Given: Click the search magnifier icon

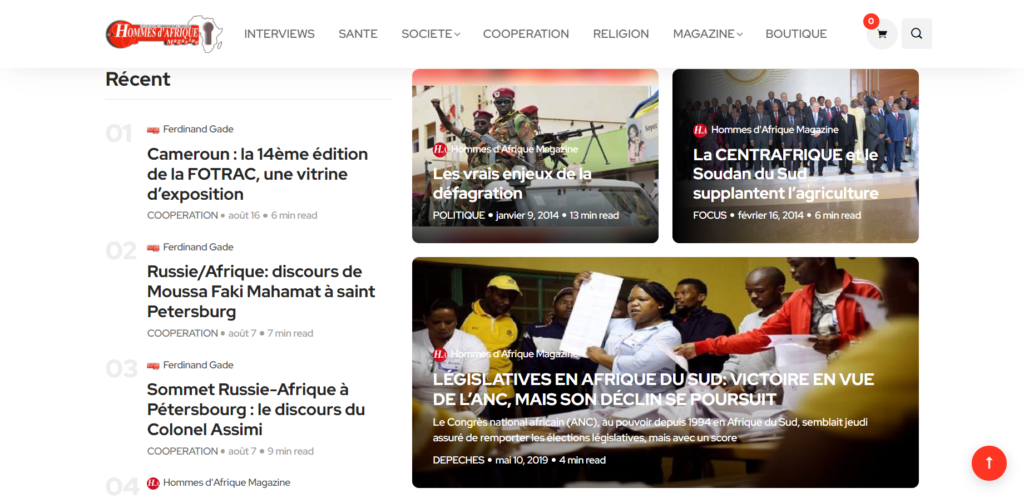Looking at the screenshot, I should [x=916, y=34].
